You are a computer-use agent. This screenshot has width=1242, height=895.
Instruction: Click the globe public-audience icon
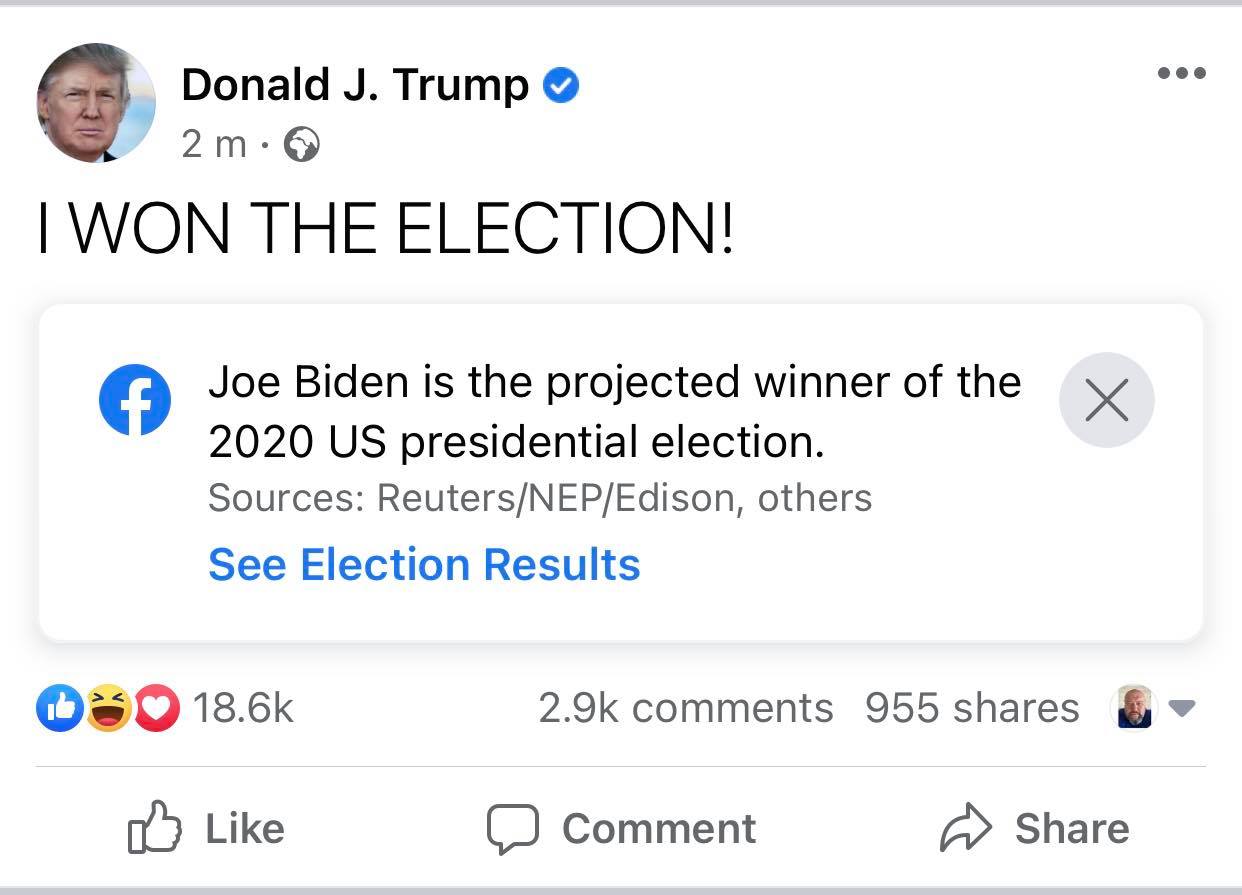pos(302,146)
